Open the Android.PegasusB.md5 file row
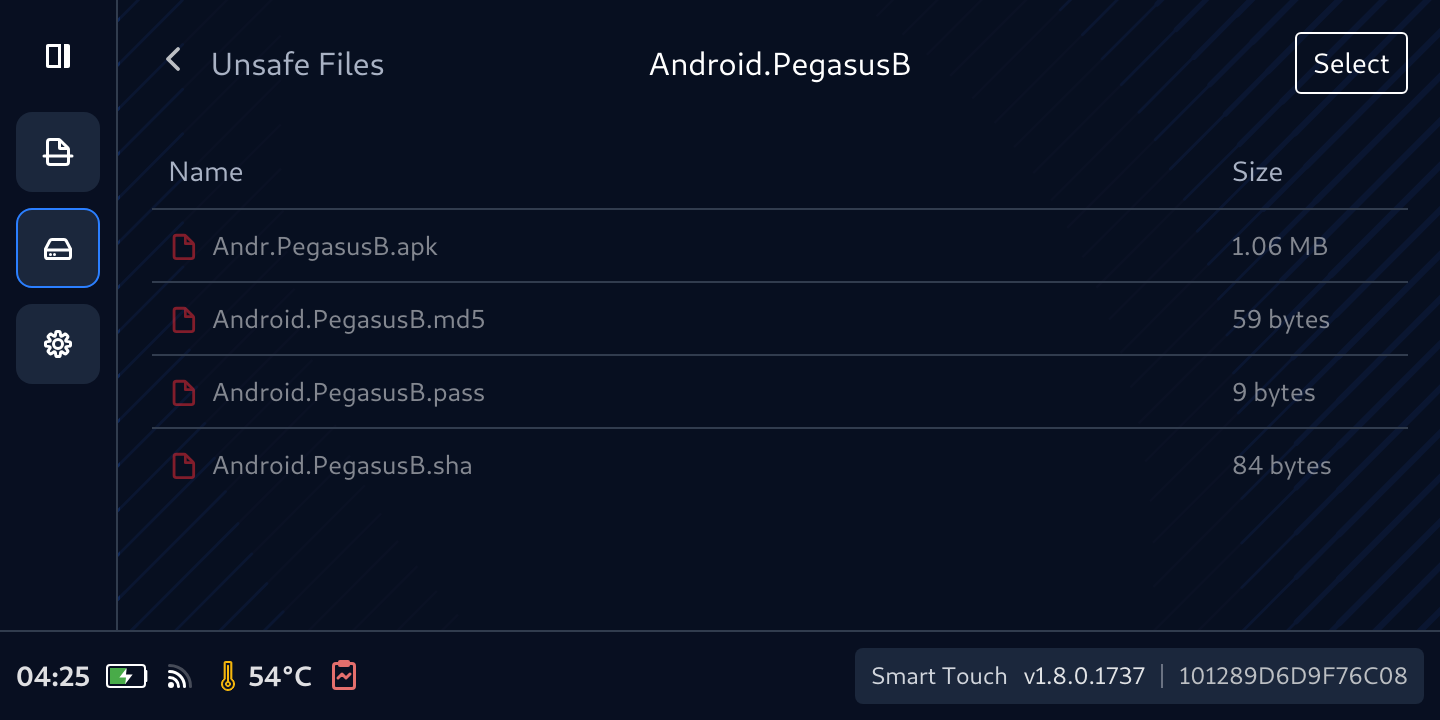1440x720 pixels. [x=349, y=320]
